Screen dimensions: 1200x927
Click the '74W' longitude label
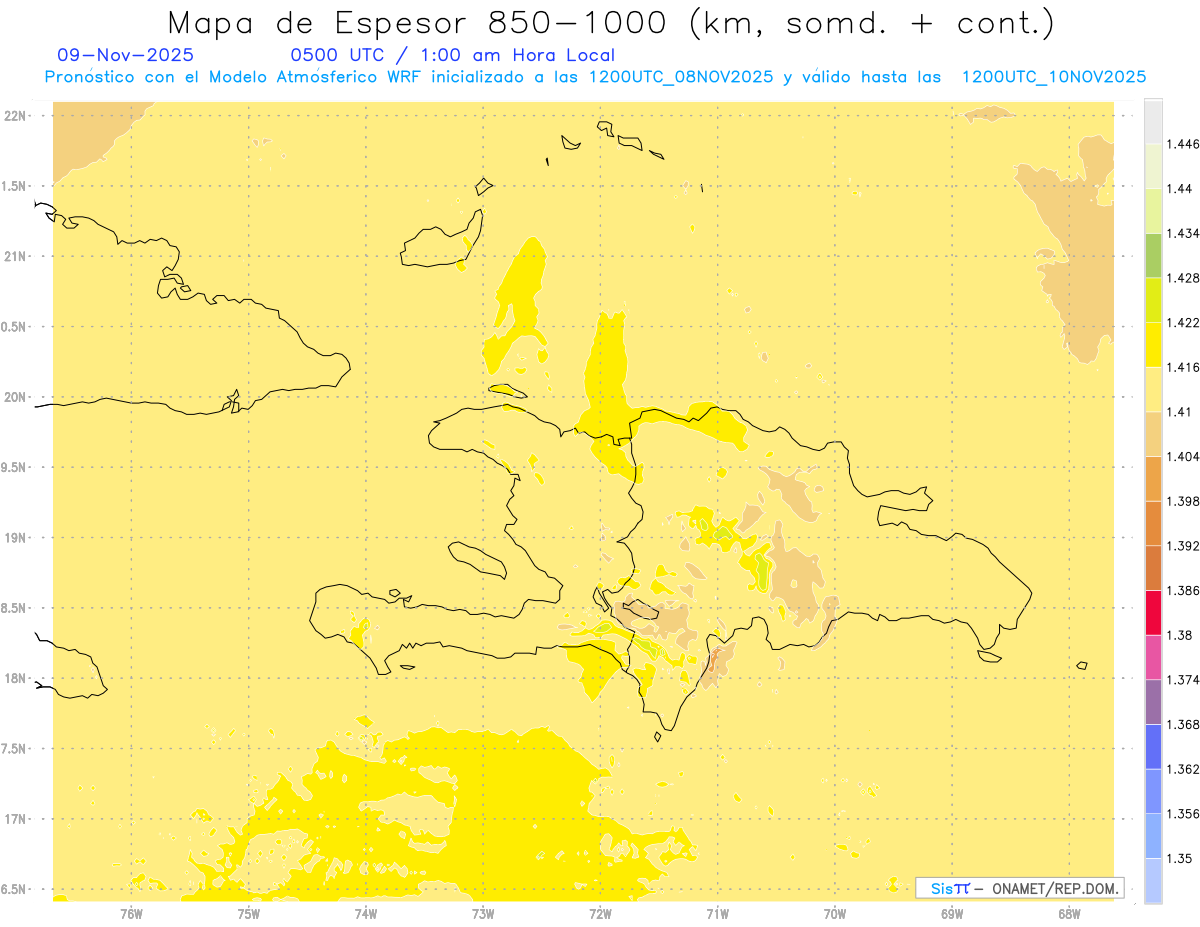pyautogui.click(x=366, y=913)
